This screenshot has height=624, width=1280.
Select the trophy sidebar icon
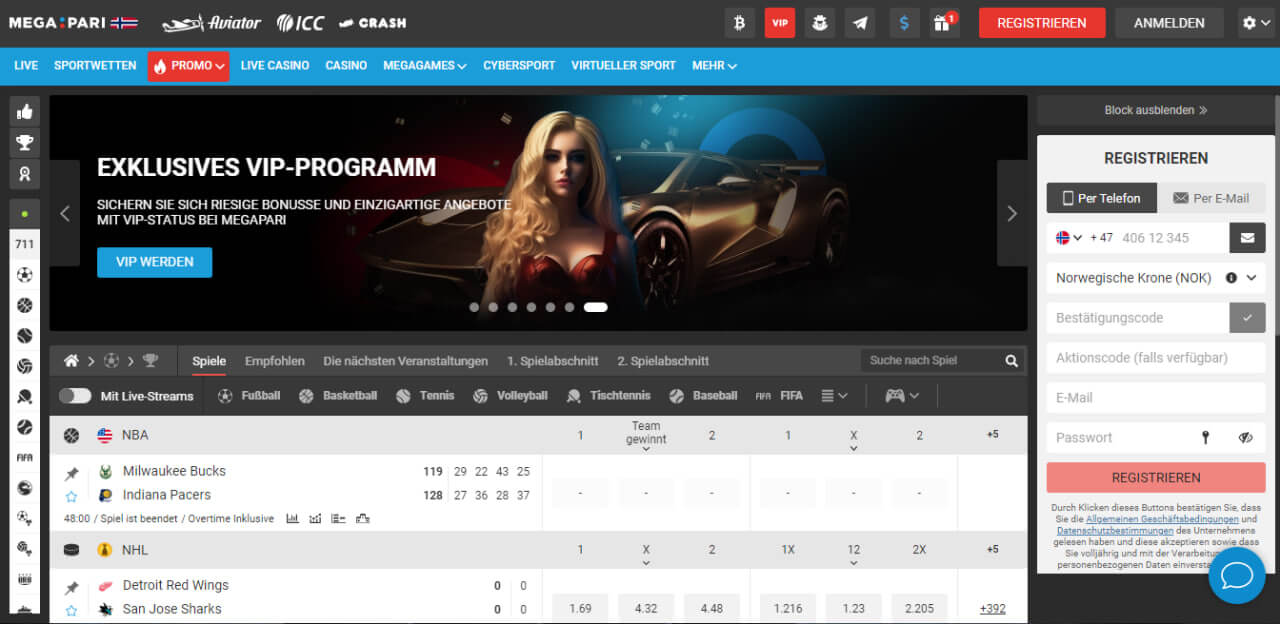(24, 142)
